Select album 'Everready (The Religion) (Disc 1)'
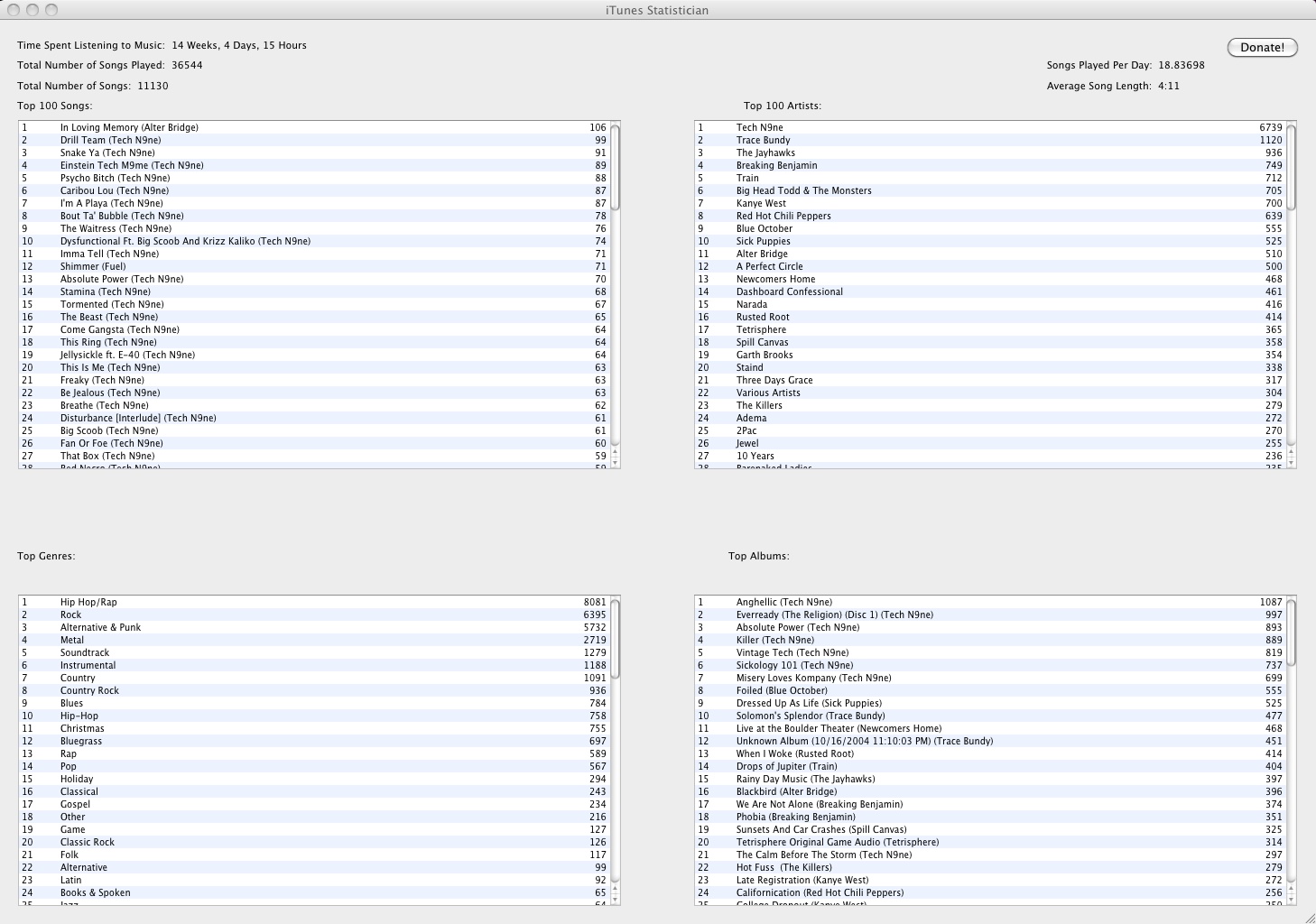This screenshot has height=924, width=1316. [x=990, y=614]
